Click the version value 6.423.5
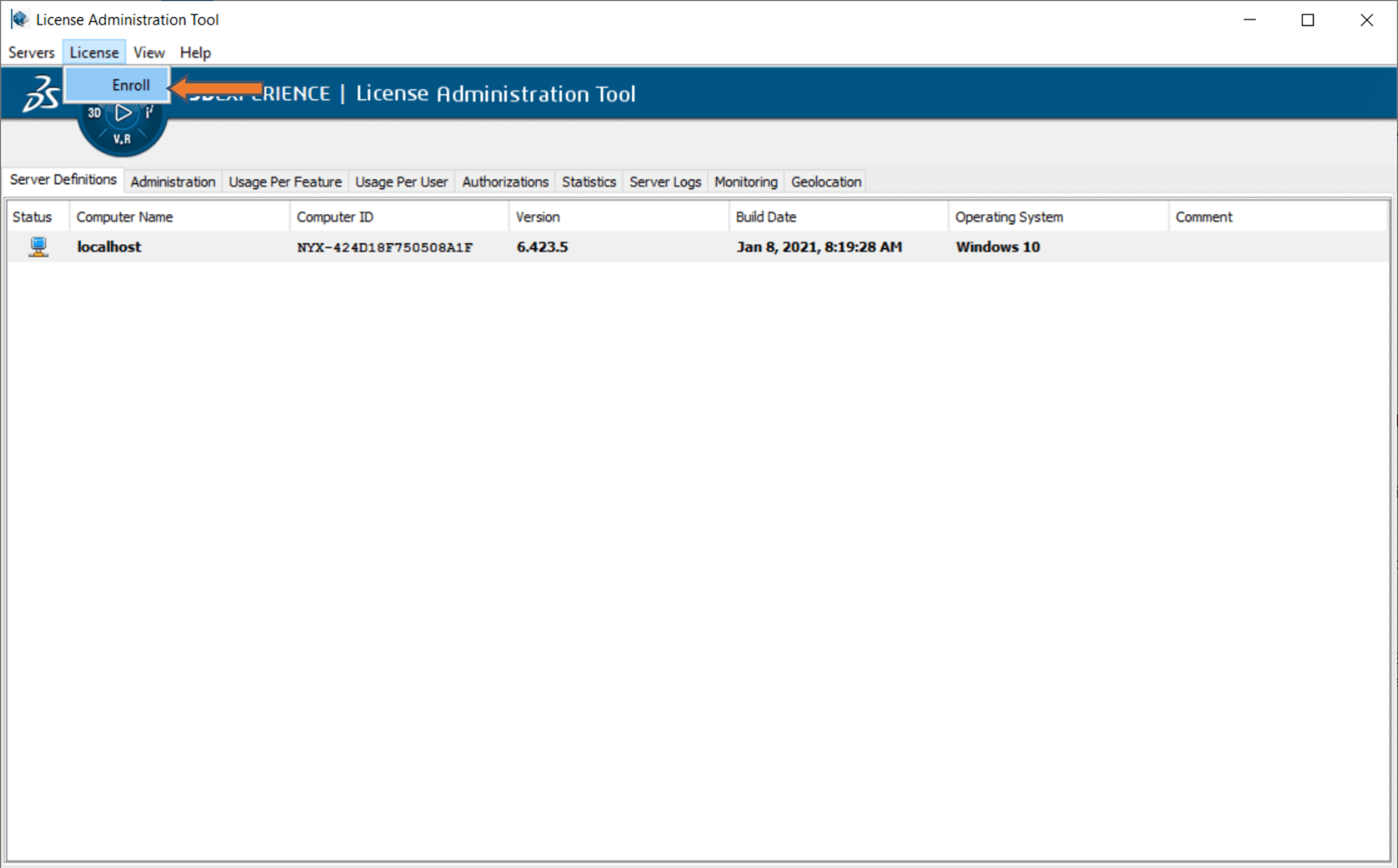Image resolution: width=1398 pixels, height=868 pixels. tap(542, 246)
